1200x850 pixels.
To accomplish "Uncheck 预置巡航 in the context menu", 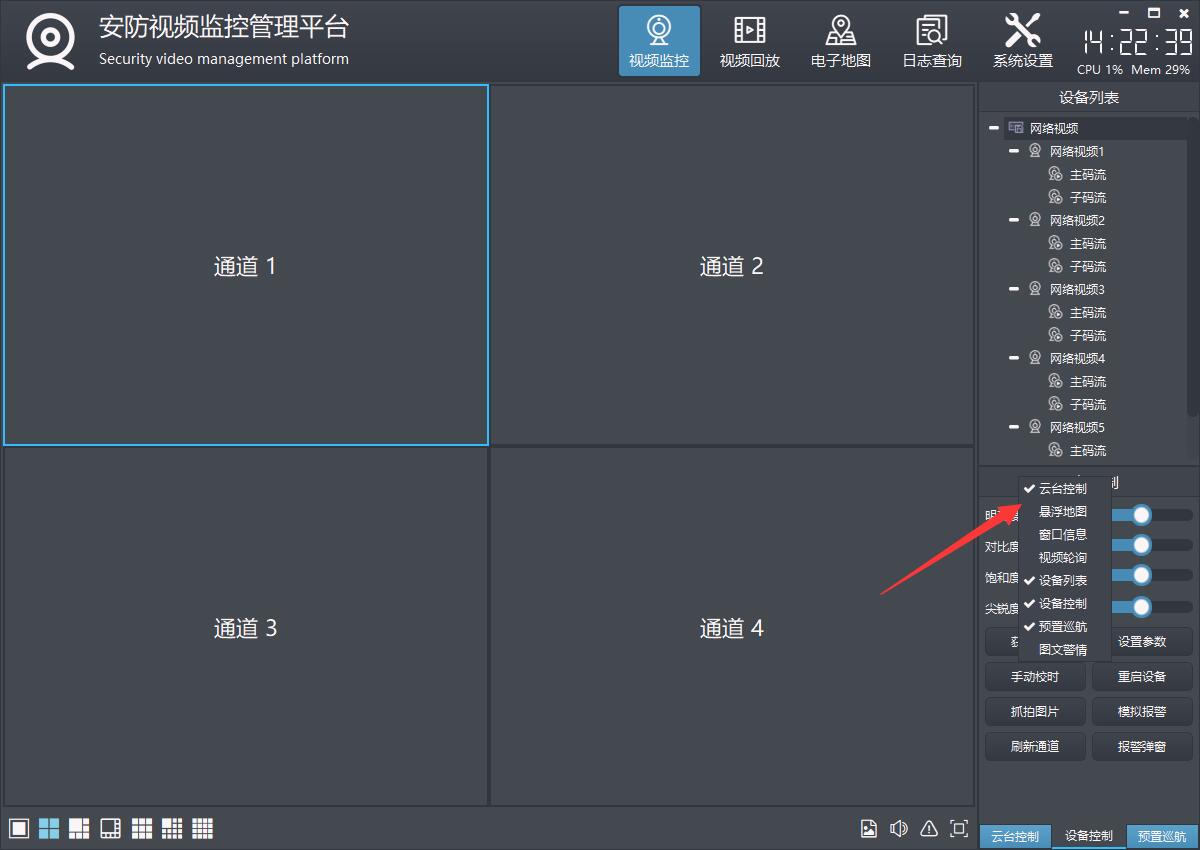I will click(x=1062, y=627).
